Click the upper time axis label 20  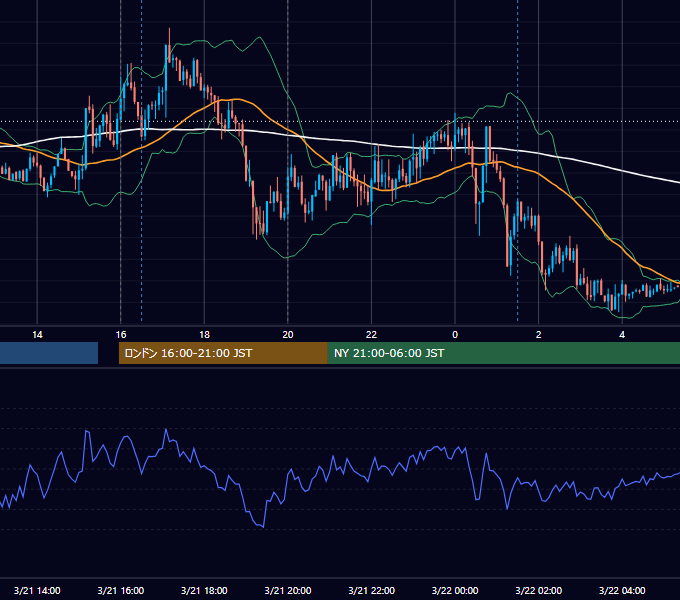pyautogui.click(x=288, y=335)
